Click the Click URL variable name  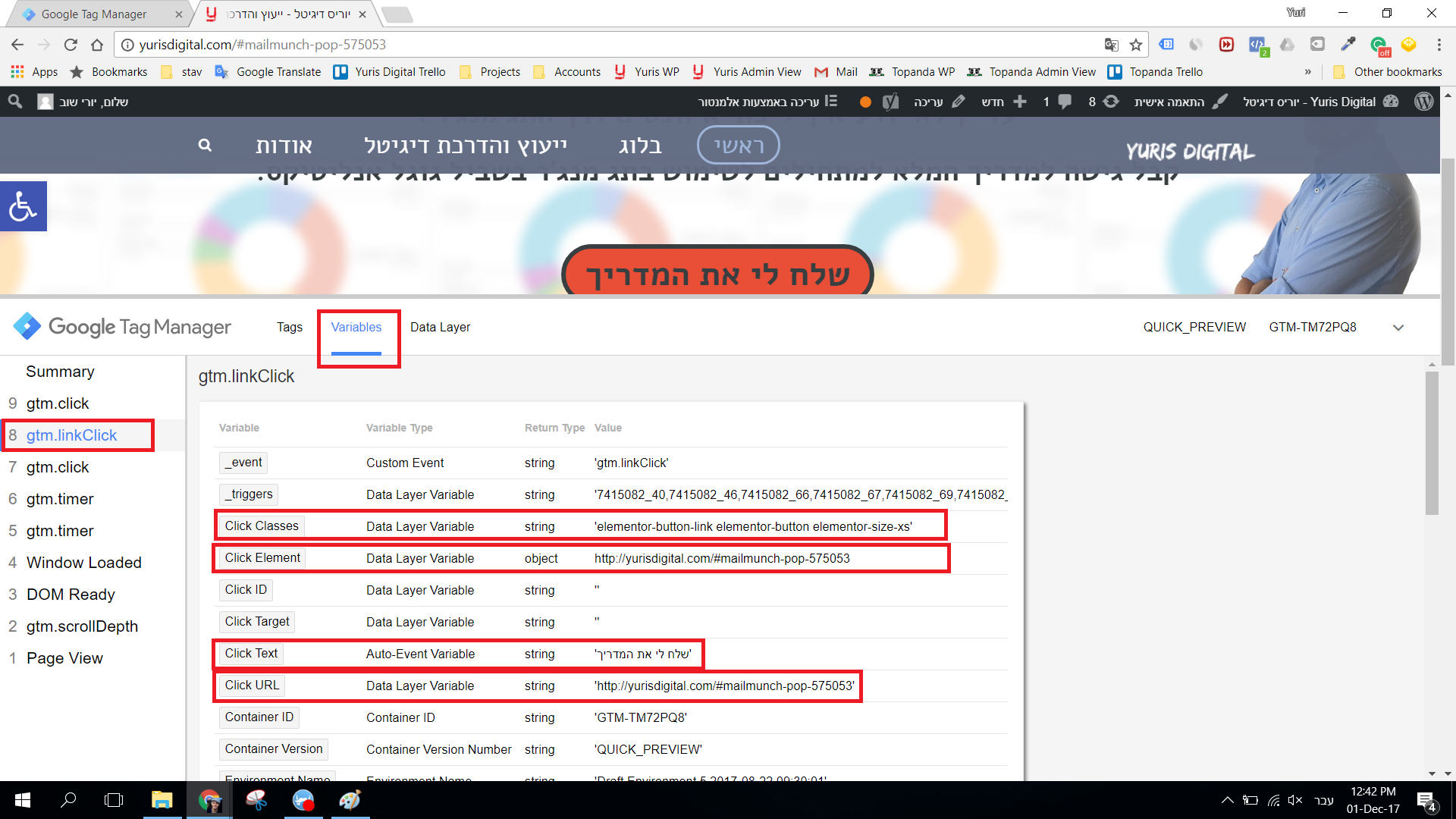click(252, 686)
